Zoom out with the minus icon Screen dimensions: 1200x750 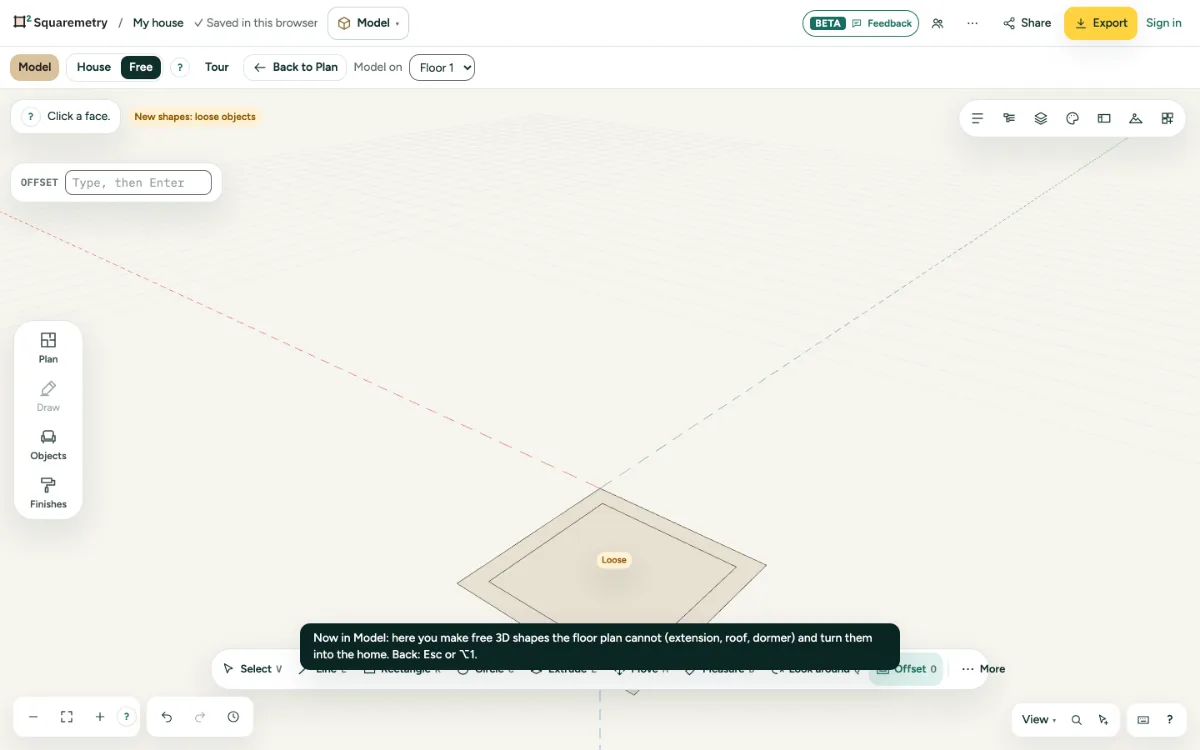pos(33,717)
